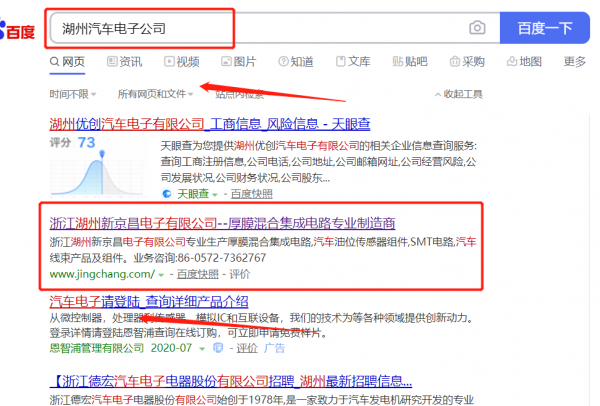Expand the 所有网页和文件 dropdown
Screen dimensions: 600x406
click(154, 95)
